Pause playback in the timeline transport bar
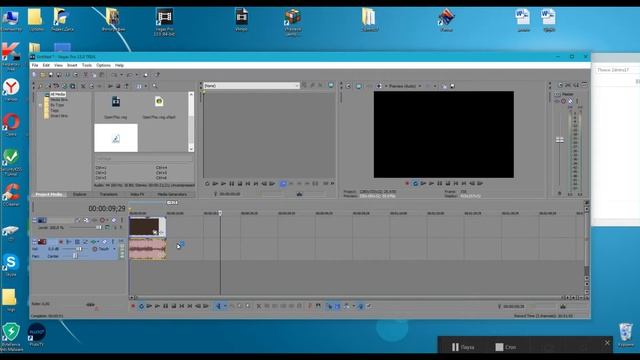Image resolution: width=640 pixels, height=360 pixels. pyautogui.click(x=165, y=306)
